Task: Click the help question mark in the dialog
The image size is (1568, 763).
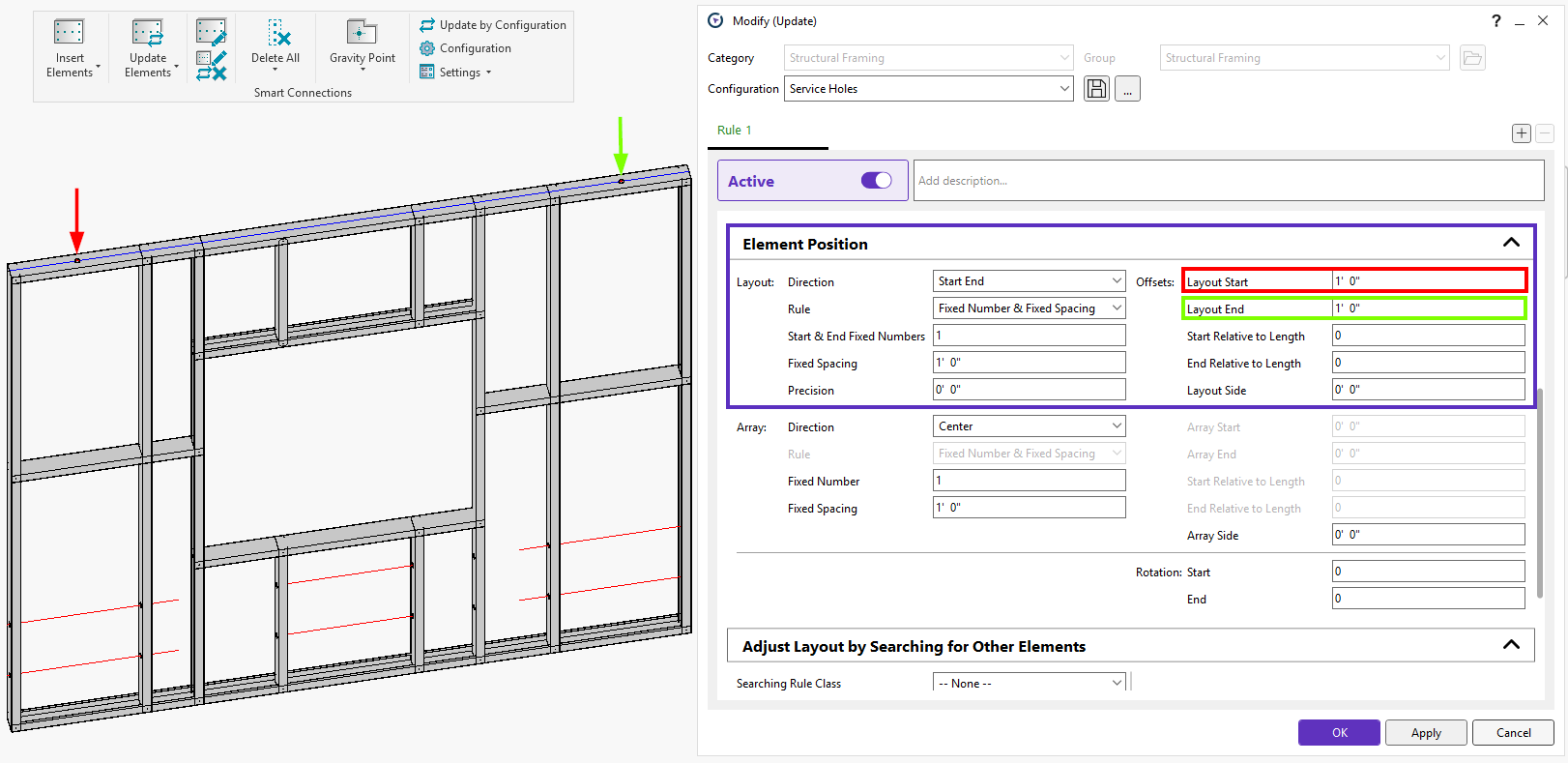Action: (x=1495, y=20)
